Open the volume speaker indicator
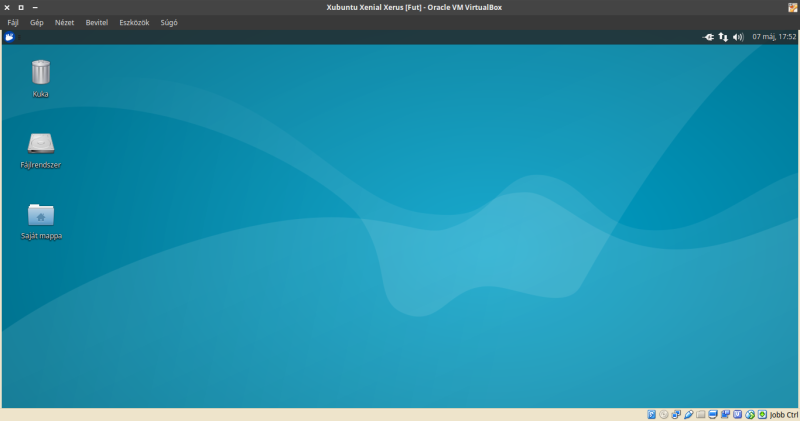Image resolution: width=800 pixels, height=421 pixels. pos(738,37)
